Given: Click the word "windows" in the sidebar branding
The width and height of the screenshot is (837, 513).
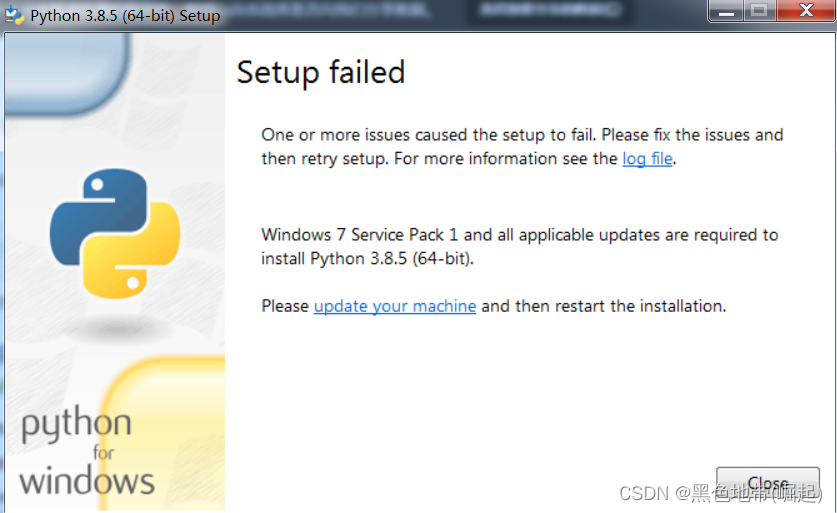Looking at the screenshot, I should (87, 479).
